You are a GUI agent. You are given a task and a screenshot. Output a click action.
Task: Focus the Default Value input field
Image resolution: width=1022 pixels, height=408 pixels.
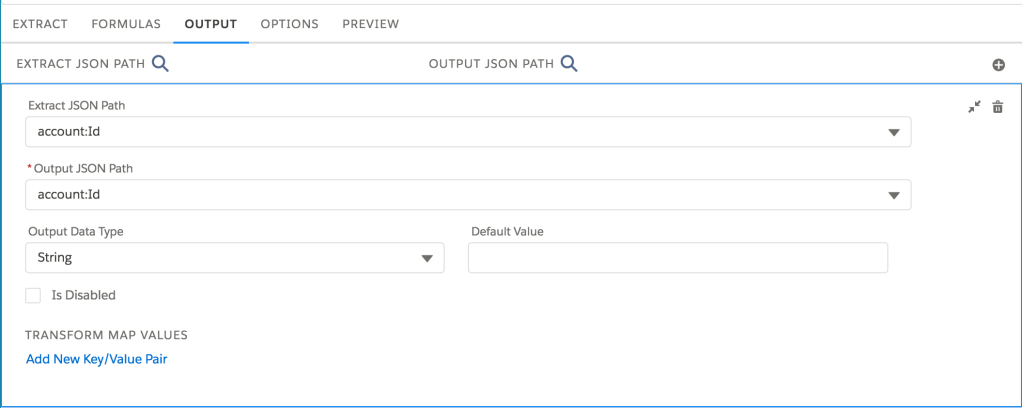point(678,258)
